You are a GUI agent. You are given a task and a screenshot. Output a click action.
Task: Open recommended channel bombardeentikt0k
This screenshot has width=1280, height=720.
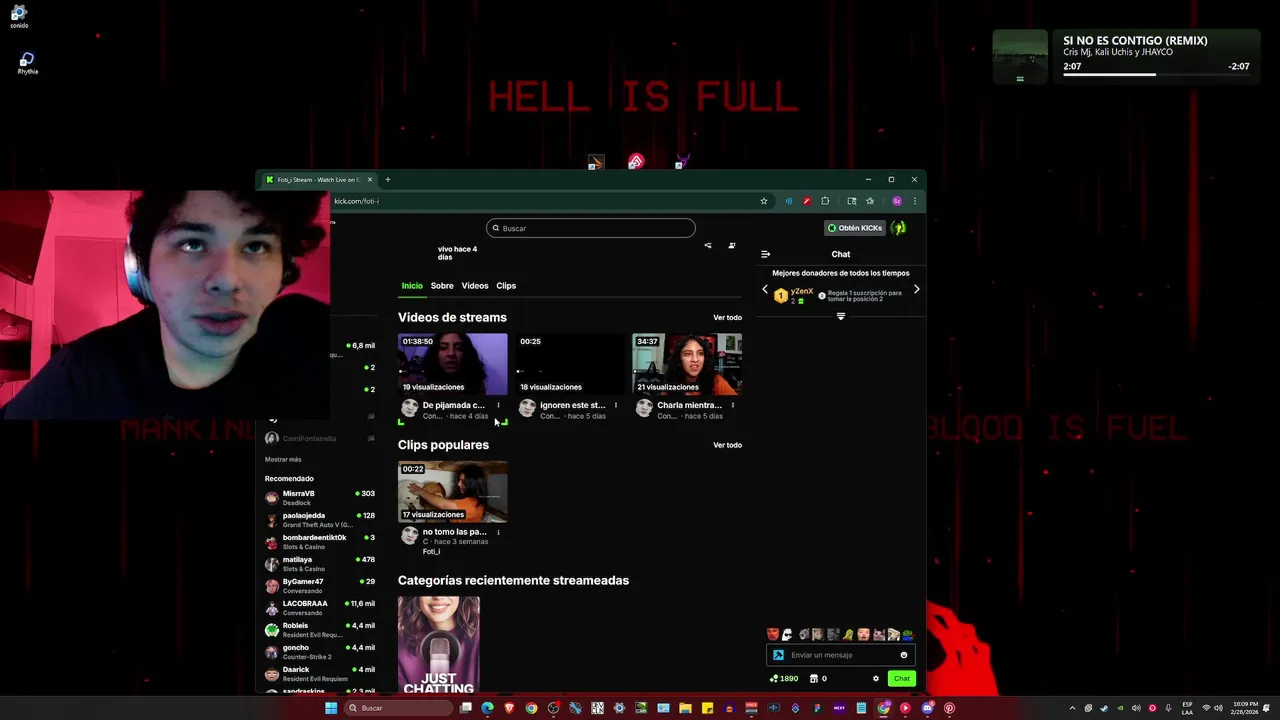click(x=320, y=542)
